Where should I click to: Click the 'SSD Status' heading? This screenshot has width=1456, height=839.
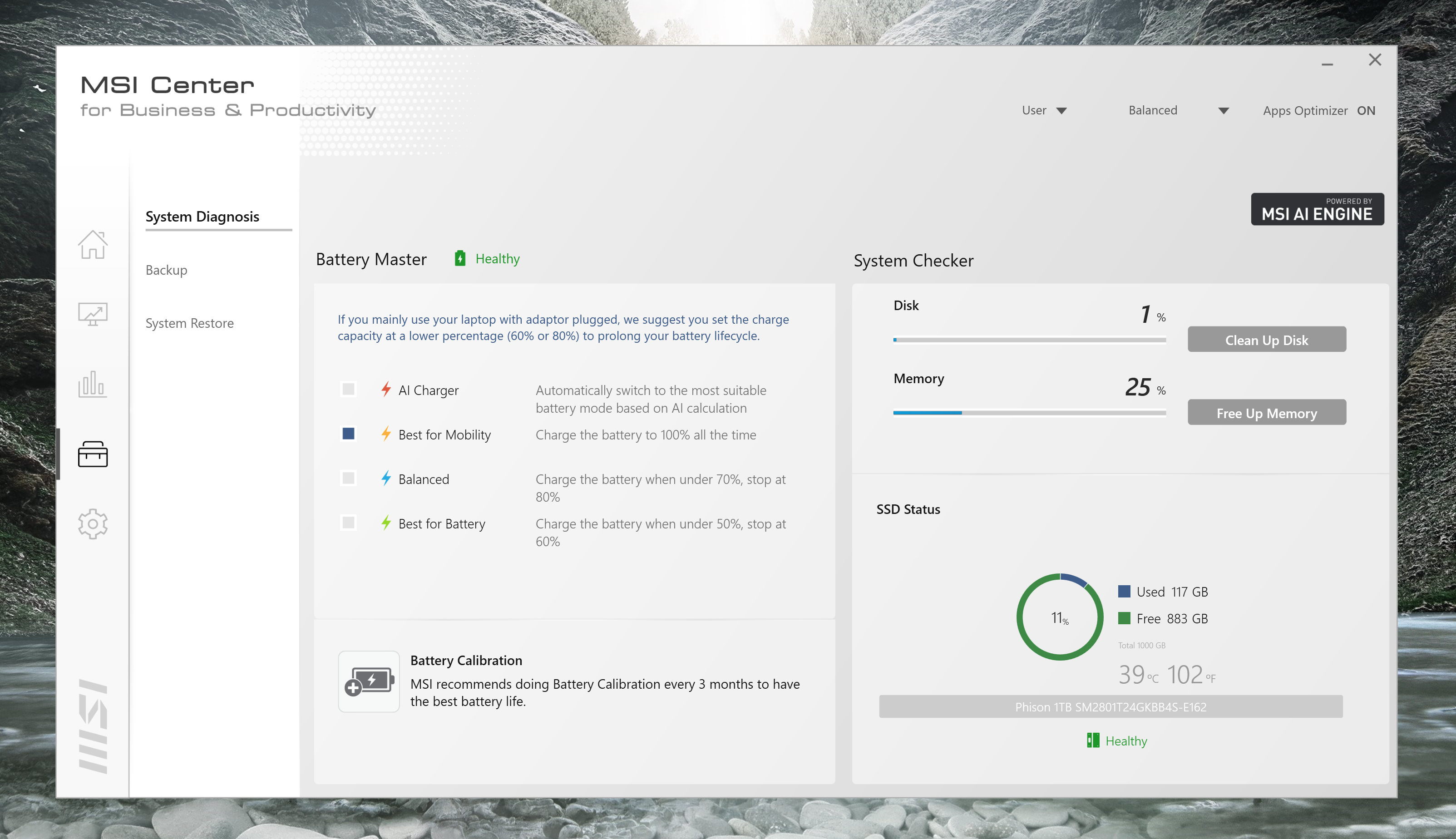tap(908, 509)
